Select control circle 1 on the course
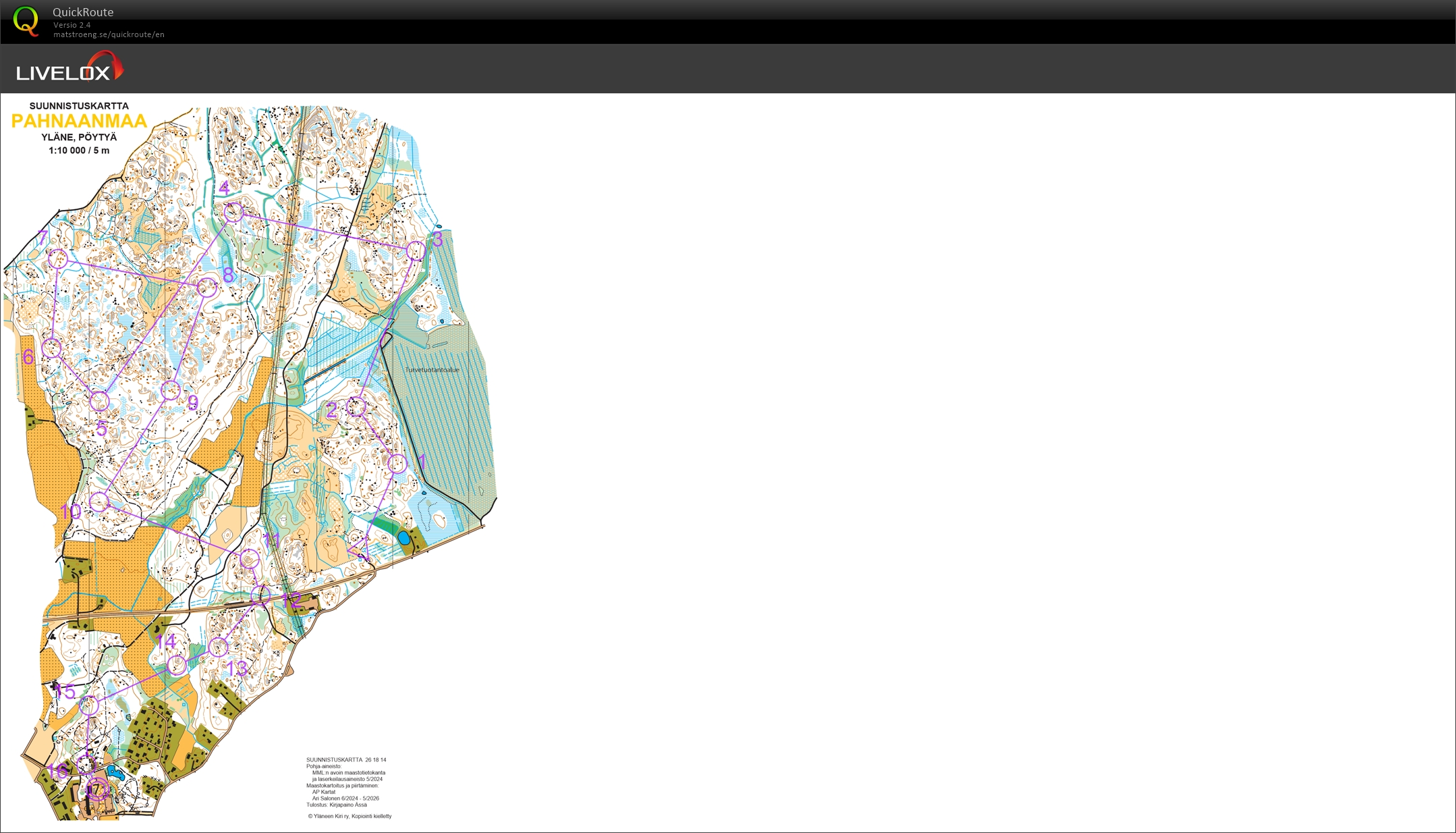Viewport: 1456px width, 833px height. (397, 464)
